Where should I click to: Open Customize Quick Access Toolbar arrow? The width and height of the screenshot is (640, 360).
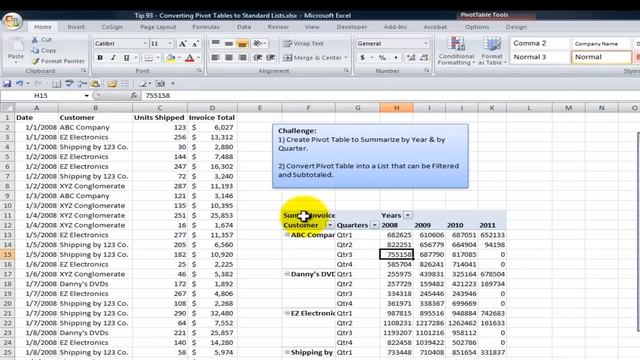pyautogui.click(x=173, y=84)
